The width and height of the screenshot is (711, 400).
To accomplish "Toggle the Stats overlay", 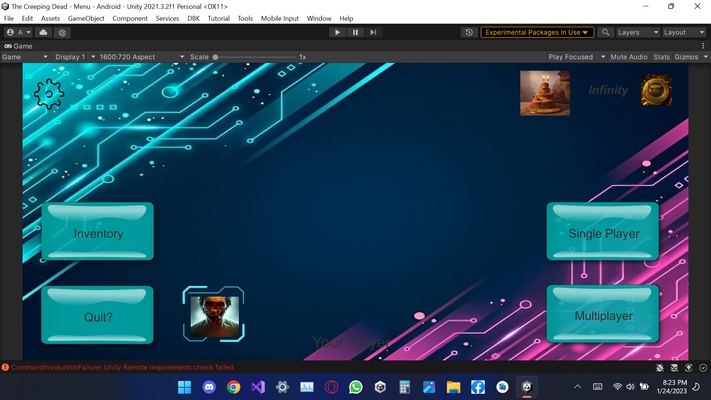I will tap(661, 57).
